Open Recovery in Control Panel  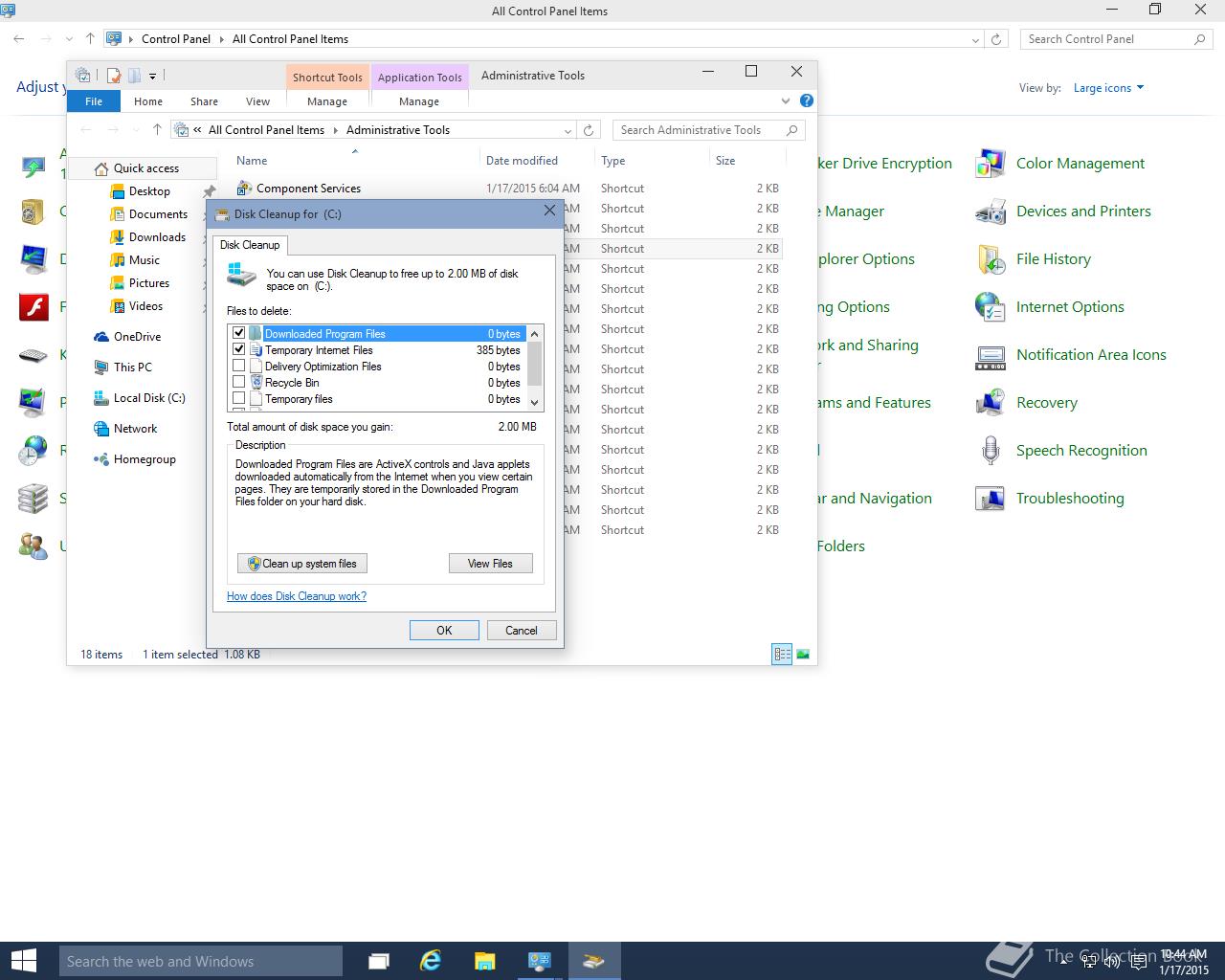pos(1027,403)
